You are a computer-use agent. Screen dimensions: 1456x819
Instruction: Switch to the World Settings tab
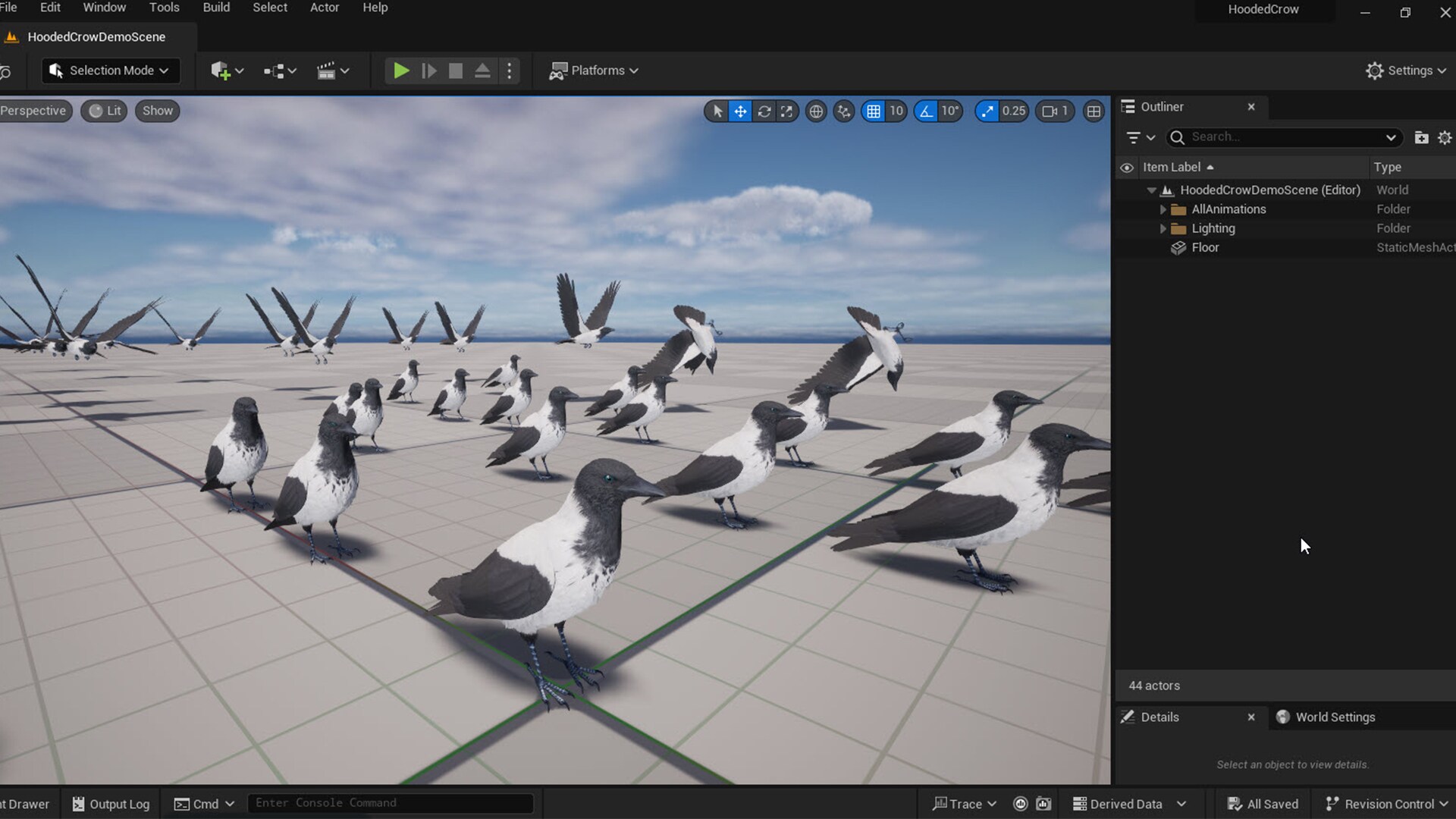(1335, 717)
